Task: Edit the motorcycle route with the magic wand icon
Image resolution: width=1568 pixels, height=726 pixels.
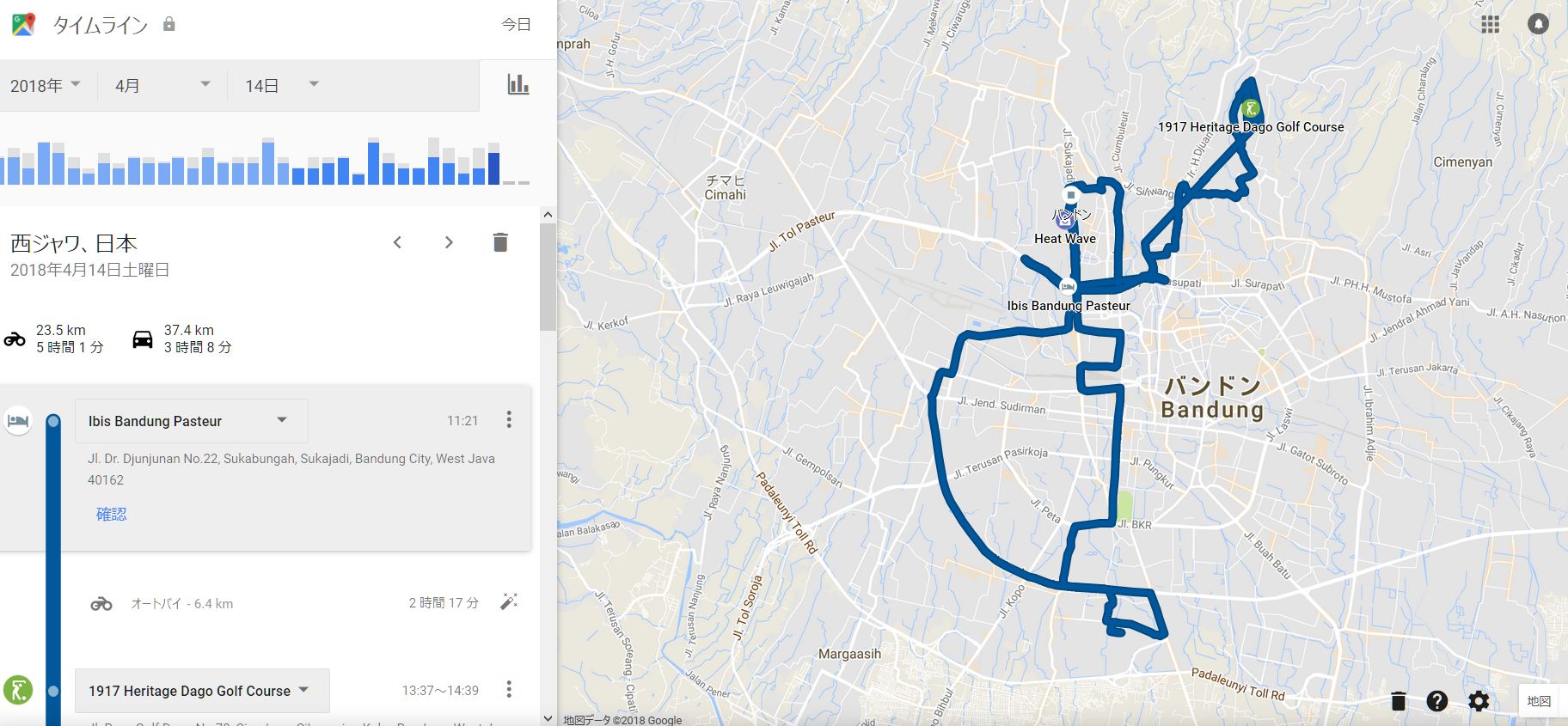Action: pyautogui.click(x=509, y=601)
